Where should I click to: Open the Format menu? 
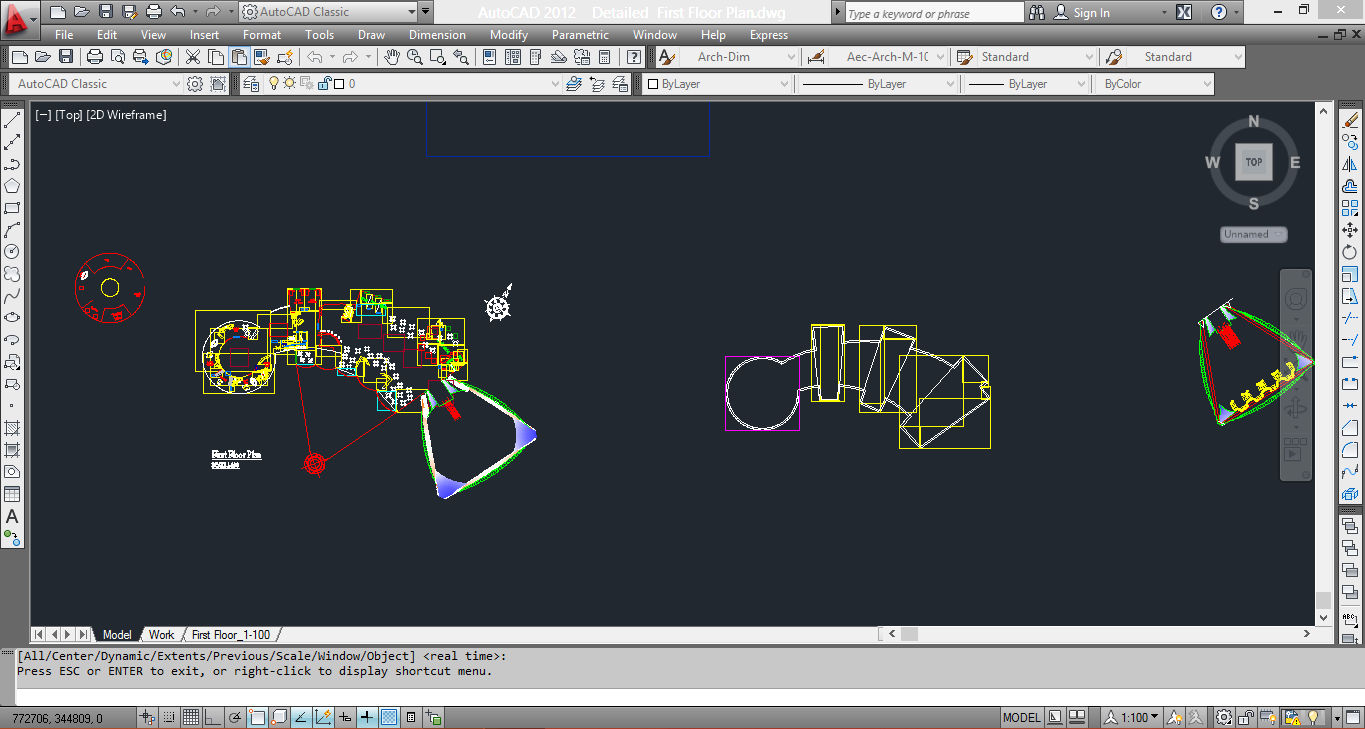[x=262, y=35]
